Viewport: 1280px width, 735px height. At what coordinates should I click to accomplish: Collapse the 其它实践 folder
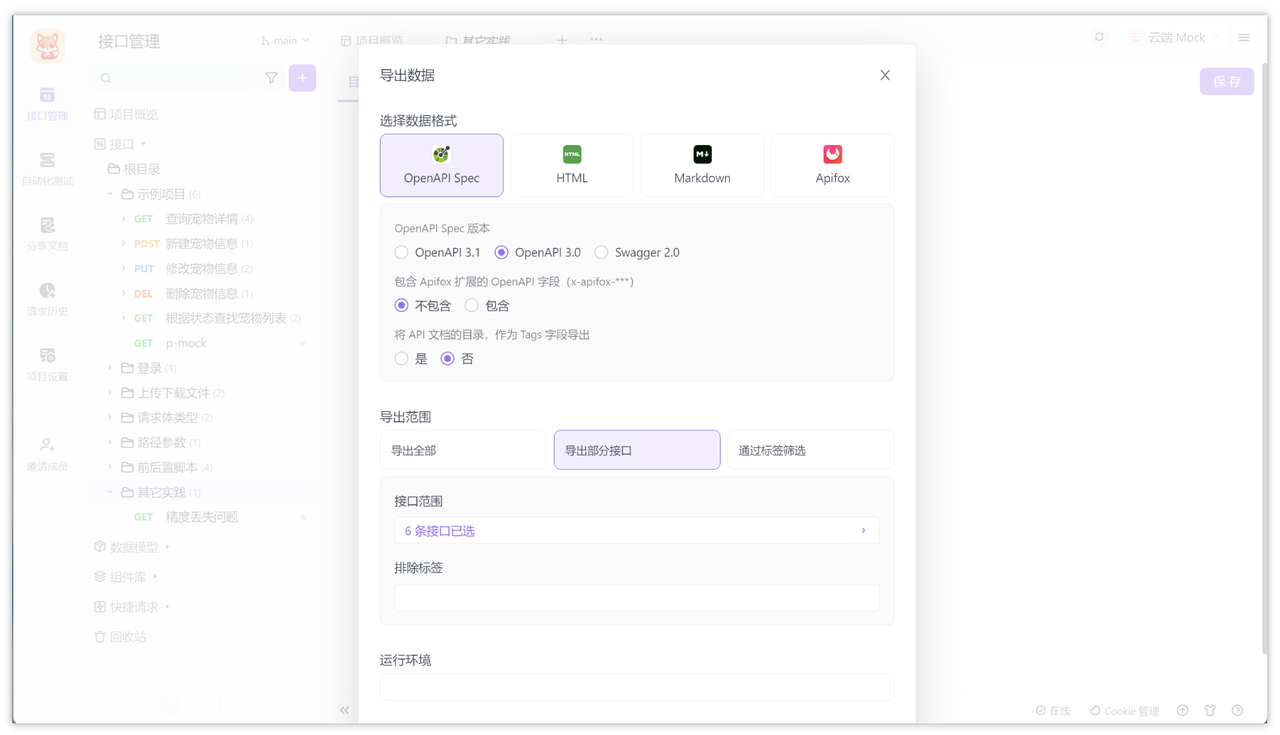pyautogui.click(x=110, y=492)
